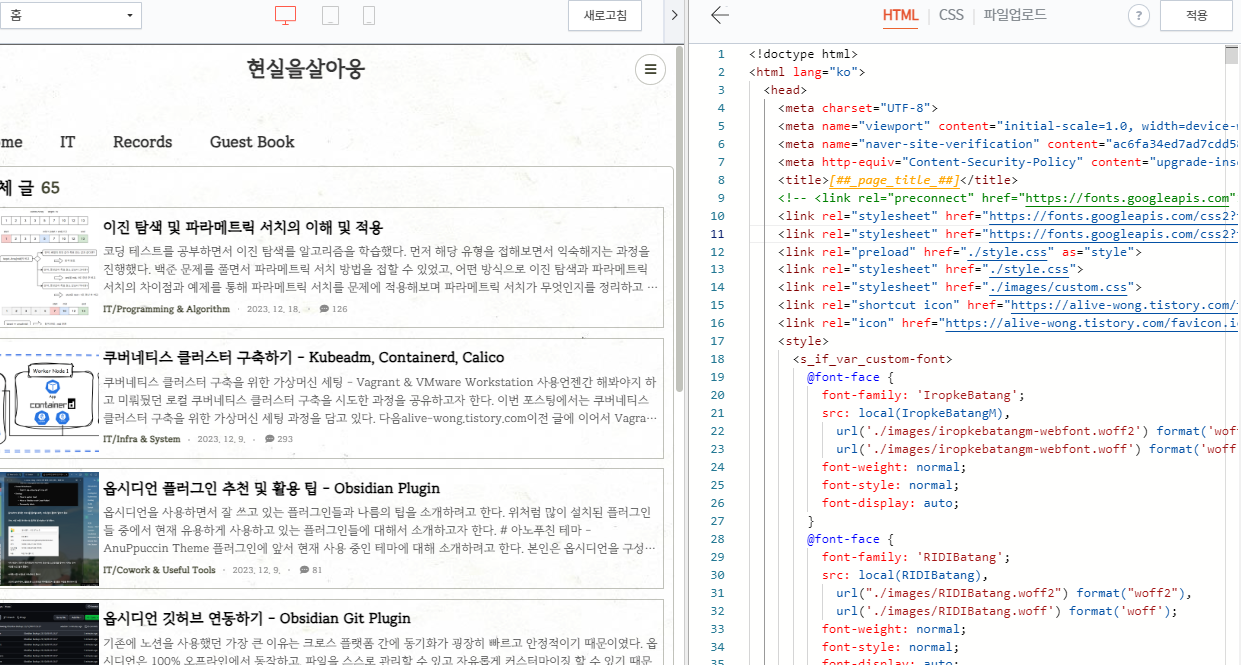This screenshot has width=1241, height=665.
Task: Collapse the preview panel arrow
Action: (673, 15)
